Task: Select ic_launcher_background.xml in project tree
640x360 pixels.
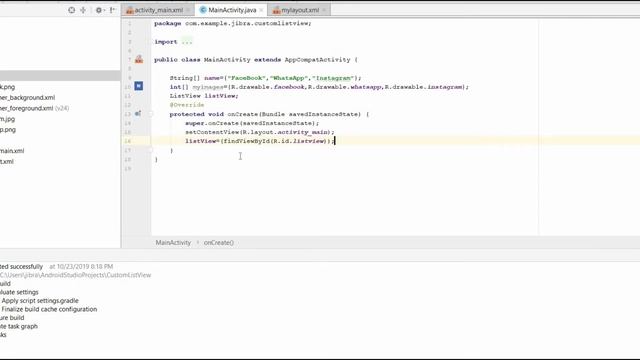Action: (x=27, y=98)
